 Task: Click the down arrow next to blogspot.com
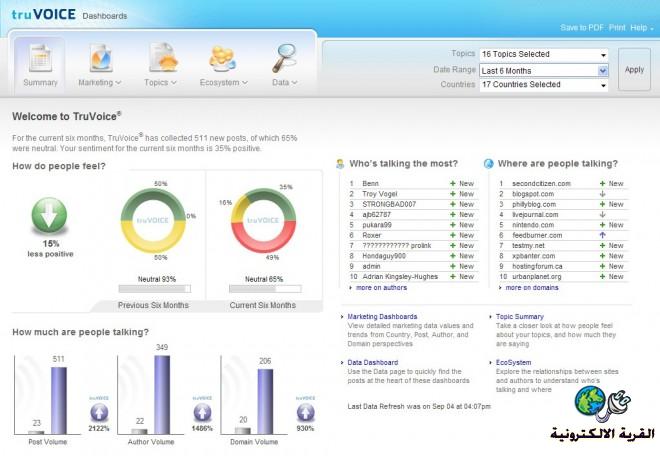602,194
